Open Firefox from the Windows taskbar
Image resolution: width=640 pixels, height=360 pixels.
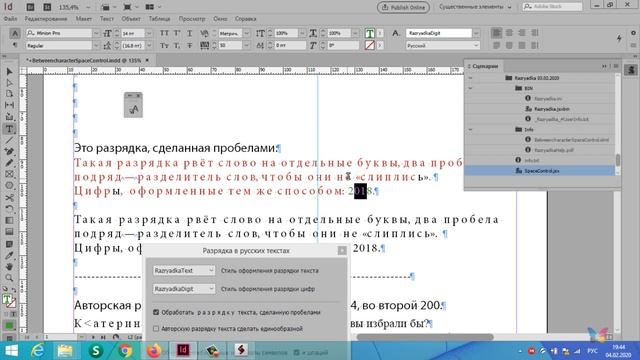(153, 351)
